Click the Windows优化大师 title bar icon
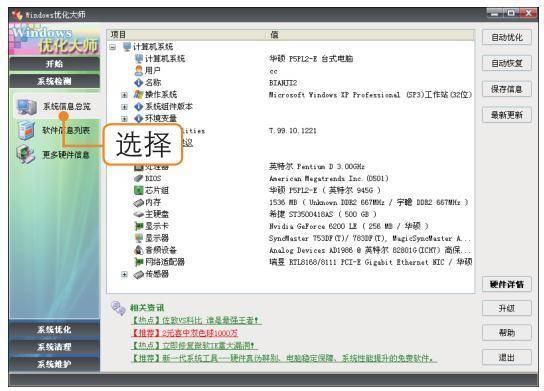544x391 pixels. pos(17,15)
